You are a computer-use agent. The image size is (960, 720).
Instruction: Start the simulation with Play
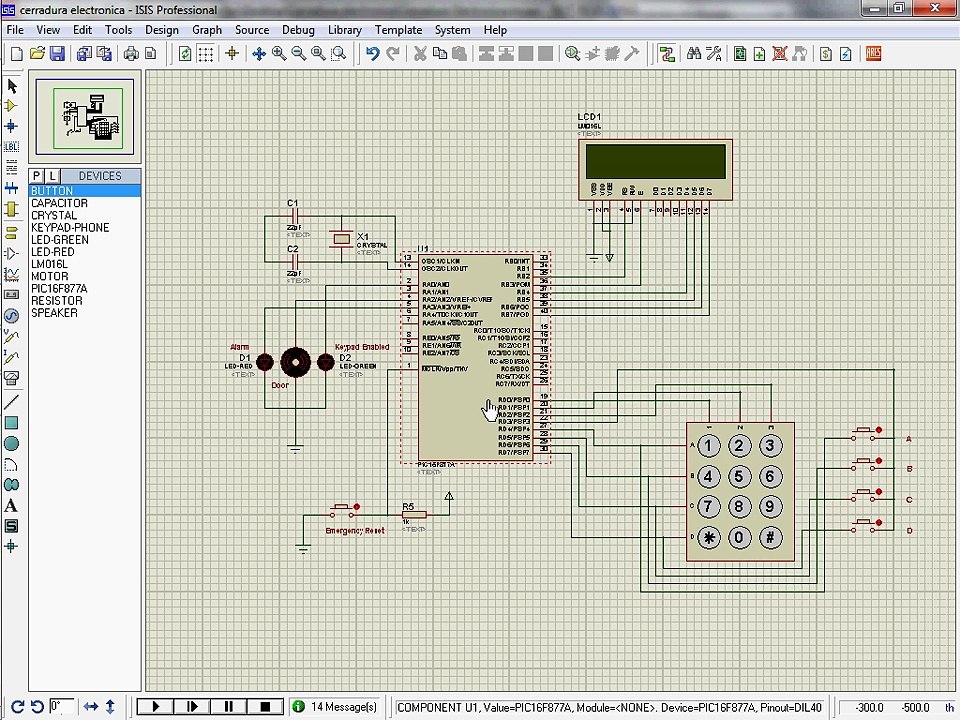tap(155, 707)
